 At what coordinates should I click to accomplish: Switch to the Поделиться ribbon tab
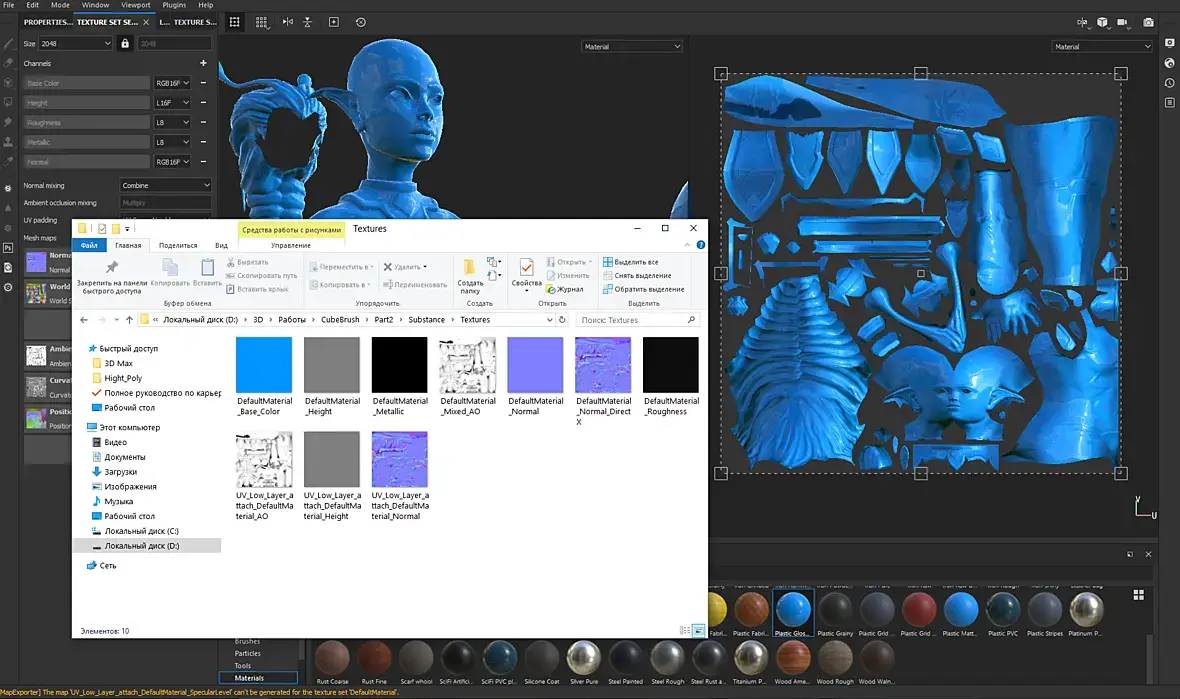[x=178, y=245]
